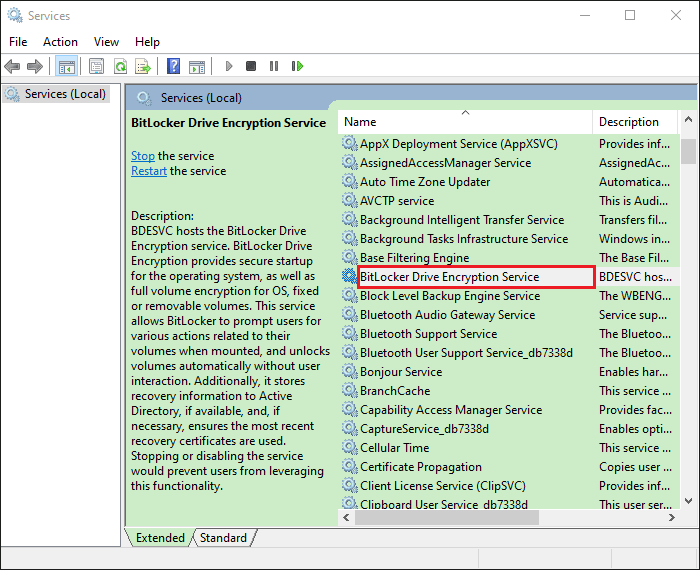The width and height of the screenshot is (700, 570).
Task: Click the Export List toolbar icon
Action: (143, 67)
